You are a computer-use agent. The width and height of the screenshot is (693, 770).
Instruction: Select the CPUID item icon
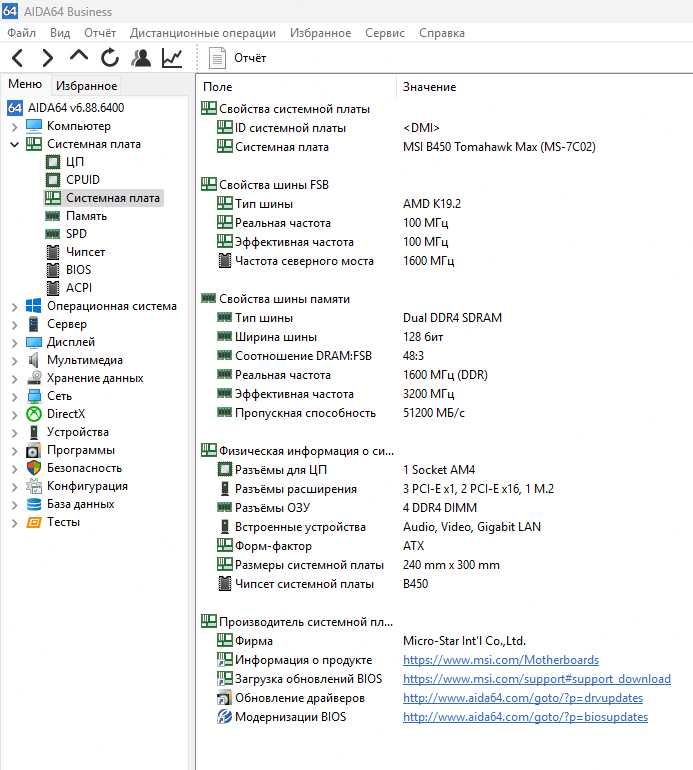coord(53,180)
